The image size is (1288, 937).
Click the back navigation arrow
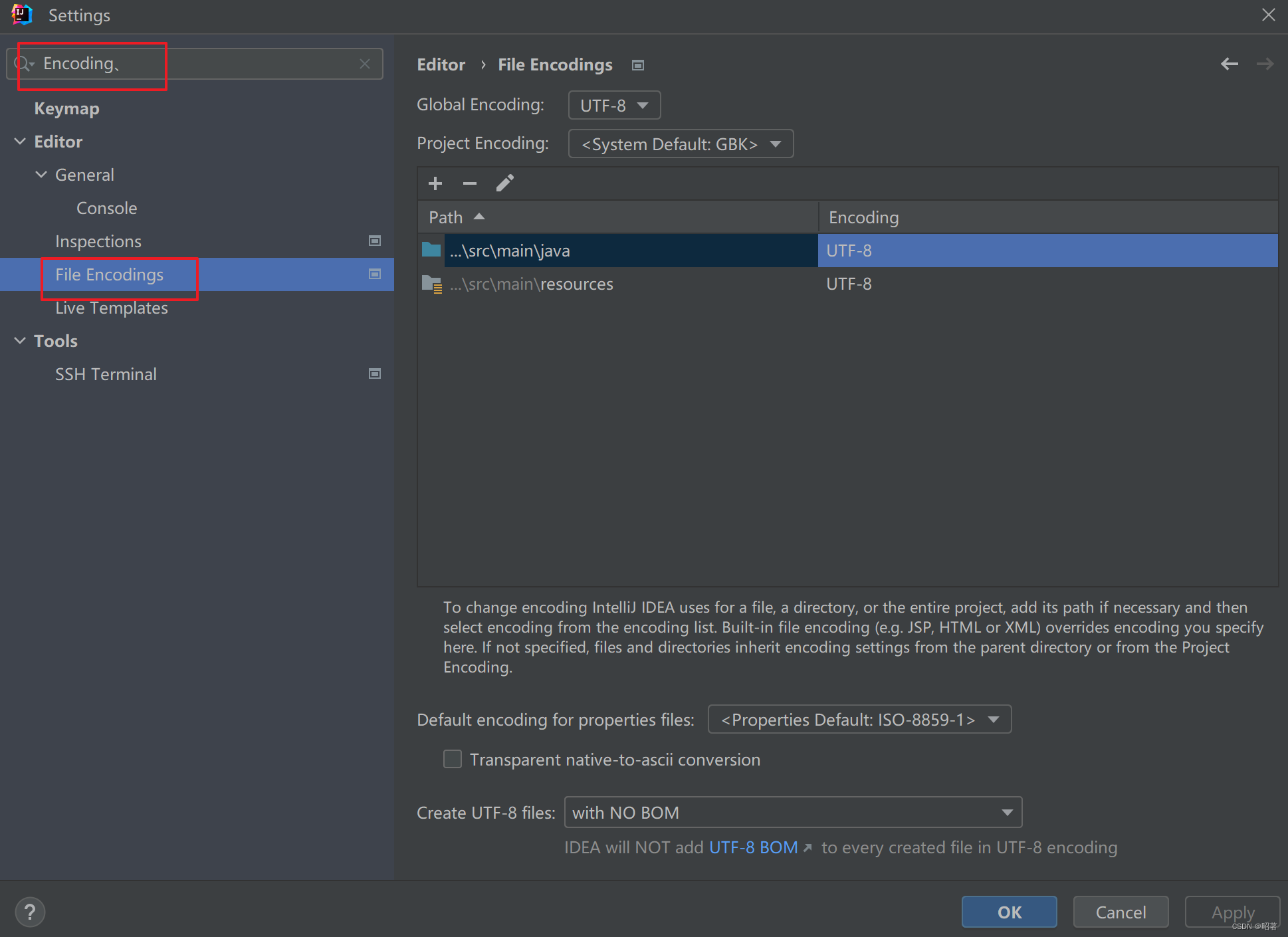coord(1229,64)
